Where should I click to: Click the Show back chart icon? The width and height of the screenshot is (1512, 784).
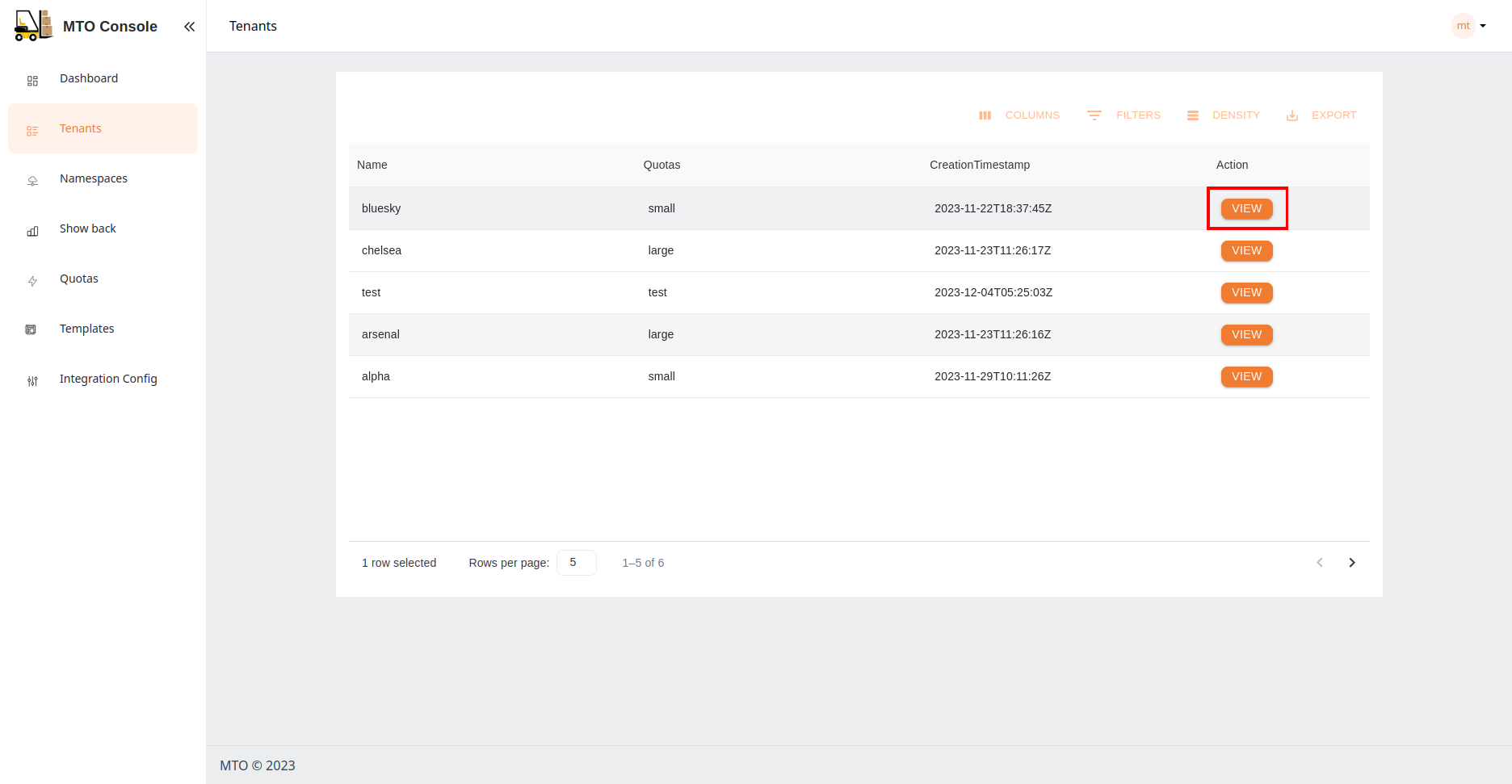(x=32, y=230)
